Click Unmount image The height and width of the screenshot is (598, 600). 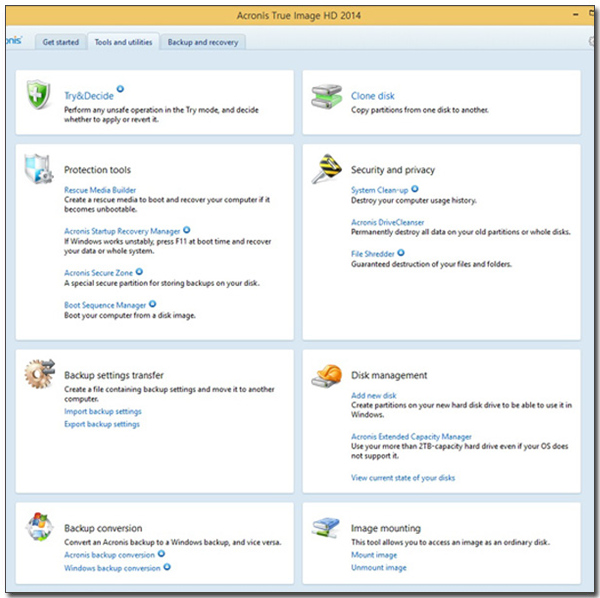pos(379,567)
